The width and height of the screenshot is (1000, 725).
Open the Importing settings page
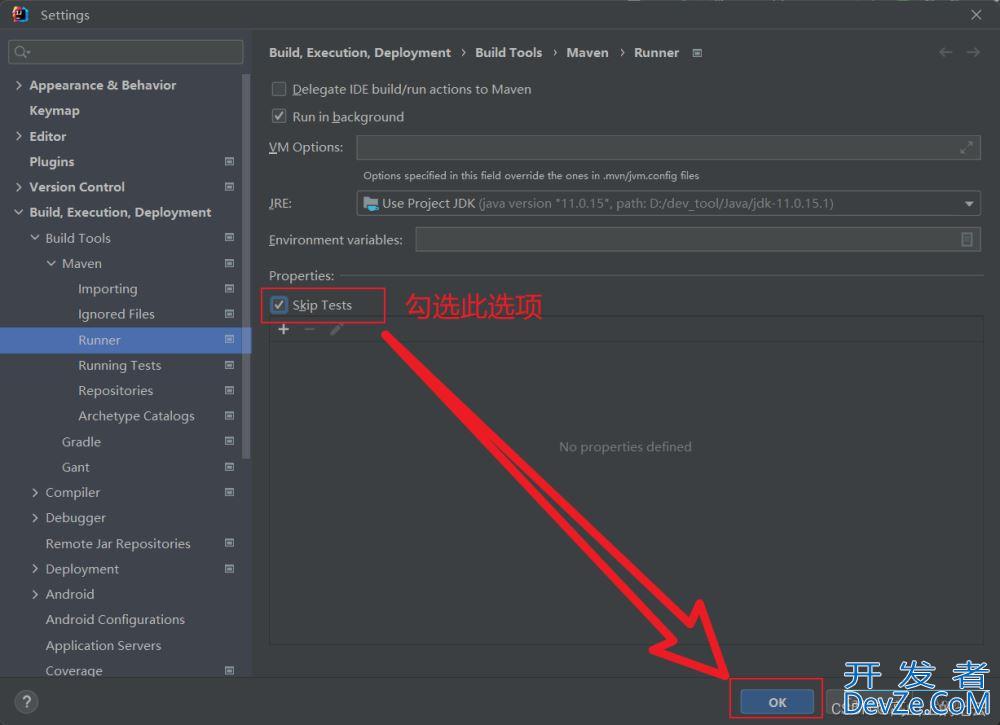108,289
